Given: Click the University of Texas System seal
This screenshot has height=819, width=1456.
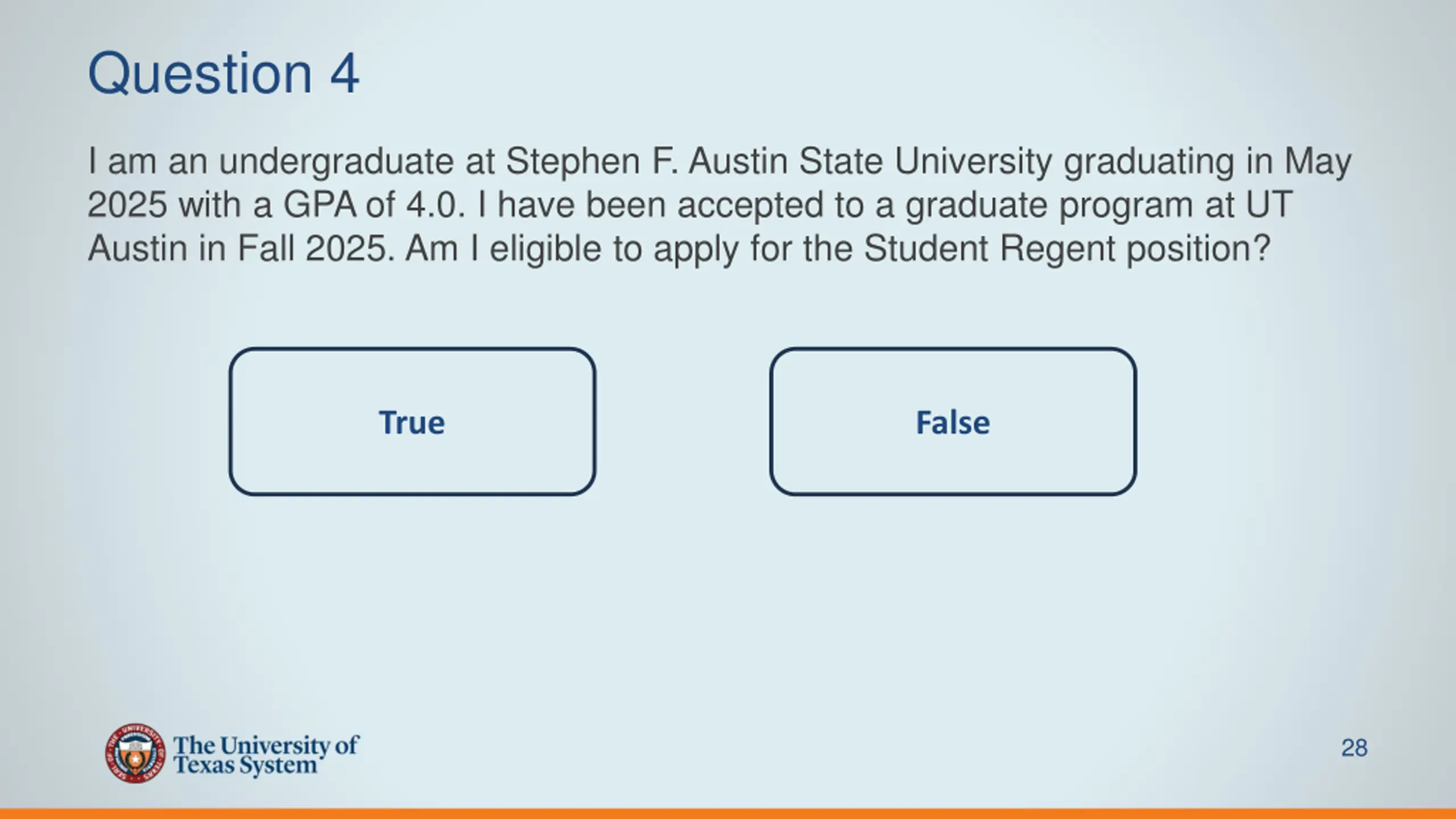Looking at the screenshot, I should (x=135, y=753).
